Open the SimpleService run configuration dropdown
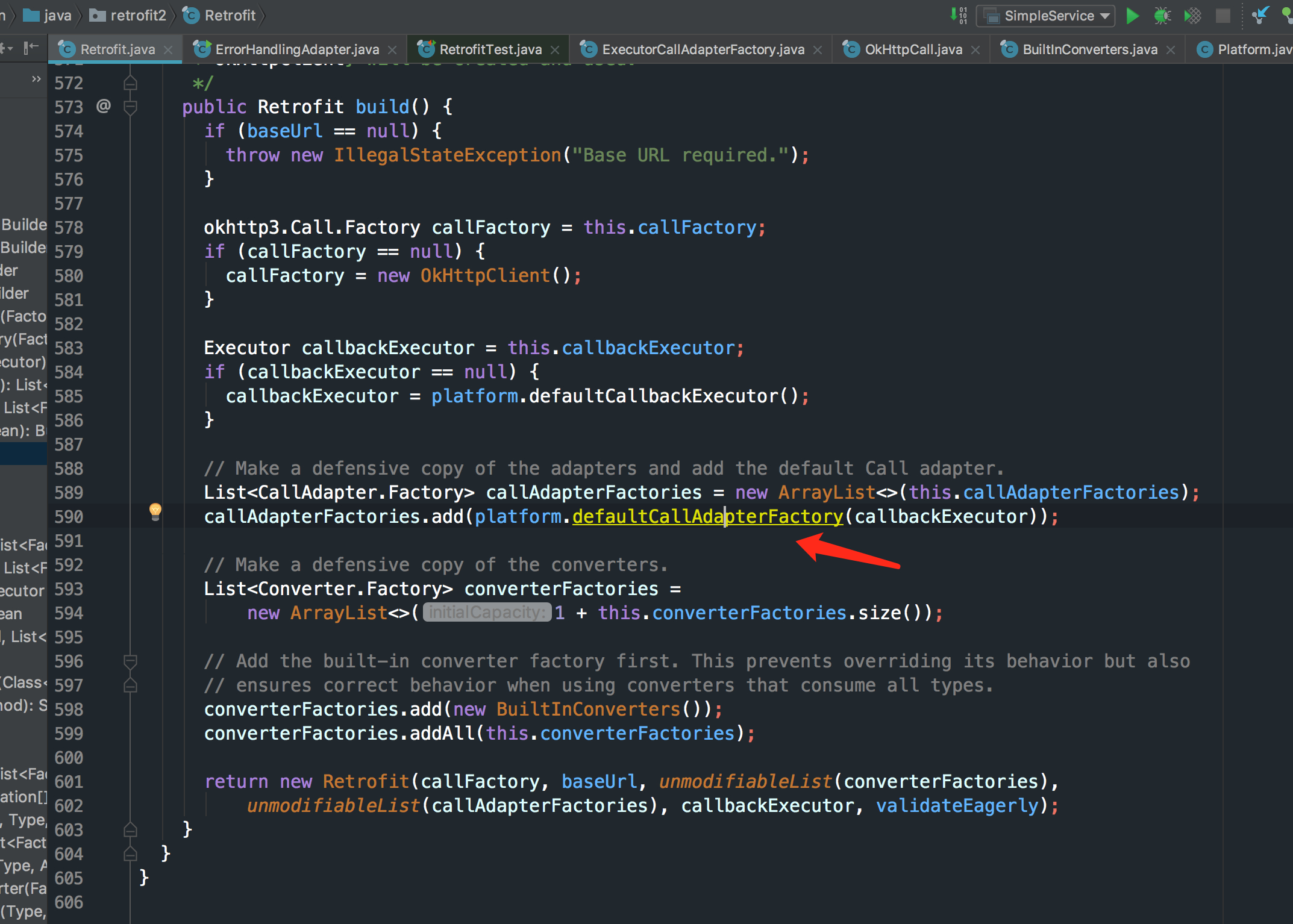The width and height of the screenshot is (1293, 924). (x=1045, y=16)
